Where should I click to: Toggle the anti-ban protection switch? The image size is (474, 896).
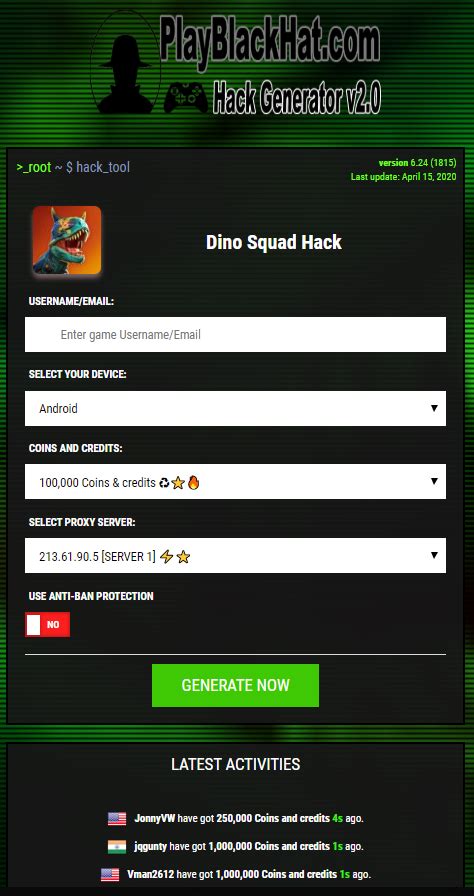[x=47, y=625]
